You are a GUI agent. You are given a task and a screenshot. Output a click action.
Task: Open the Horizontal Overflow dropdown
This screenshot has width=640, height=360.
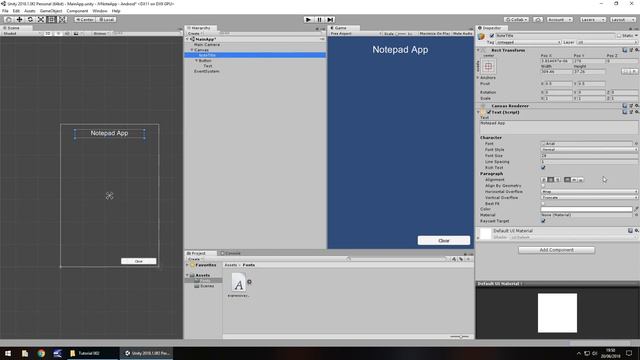coord(589,191)
